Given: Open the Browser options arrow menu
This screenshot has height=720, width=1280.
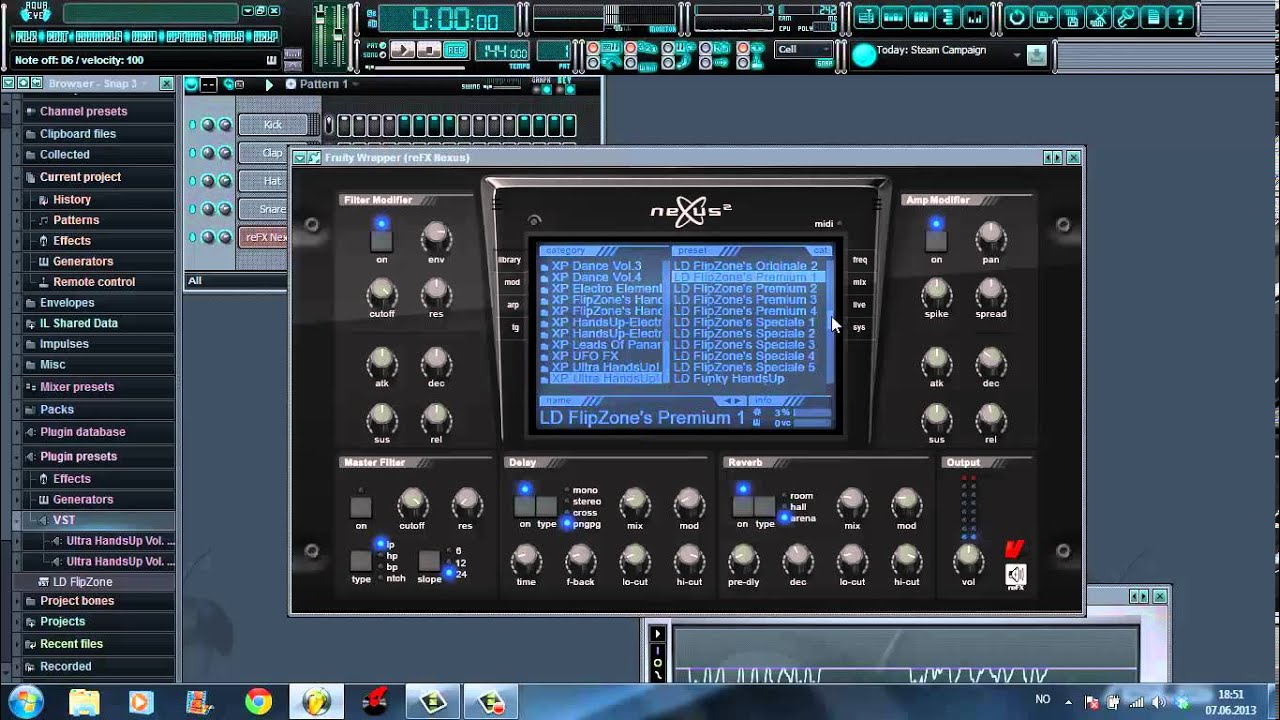Looking at the screenshot, I should 9,84.
